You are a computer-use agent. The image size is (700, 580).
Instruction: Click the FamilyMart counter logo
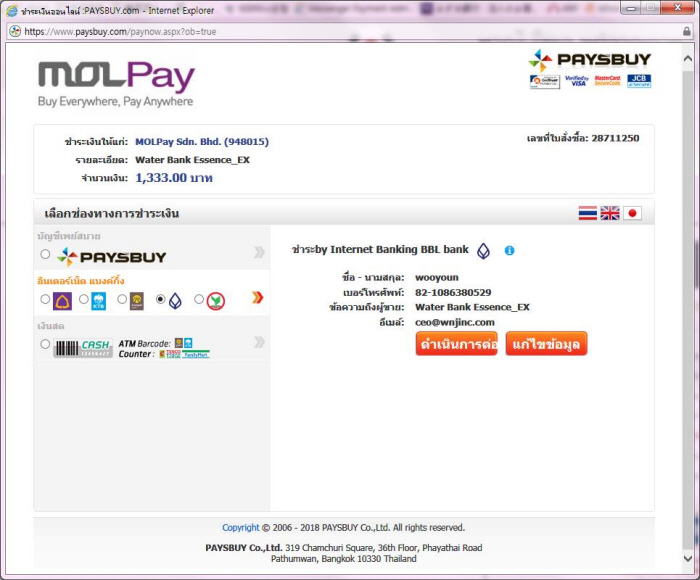(x=196, y=354)
